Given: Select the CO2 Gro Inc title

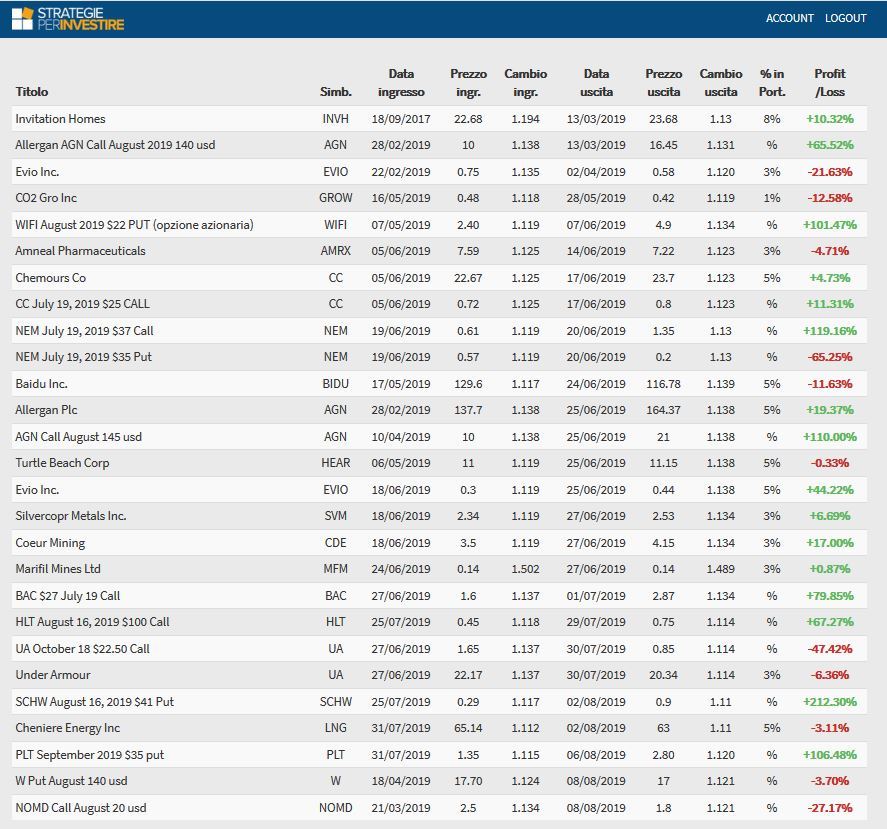Looking at the screenshot, I should (x=46, y=198).
